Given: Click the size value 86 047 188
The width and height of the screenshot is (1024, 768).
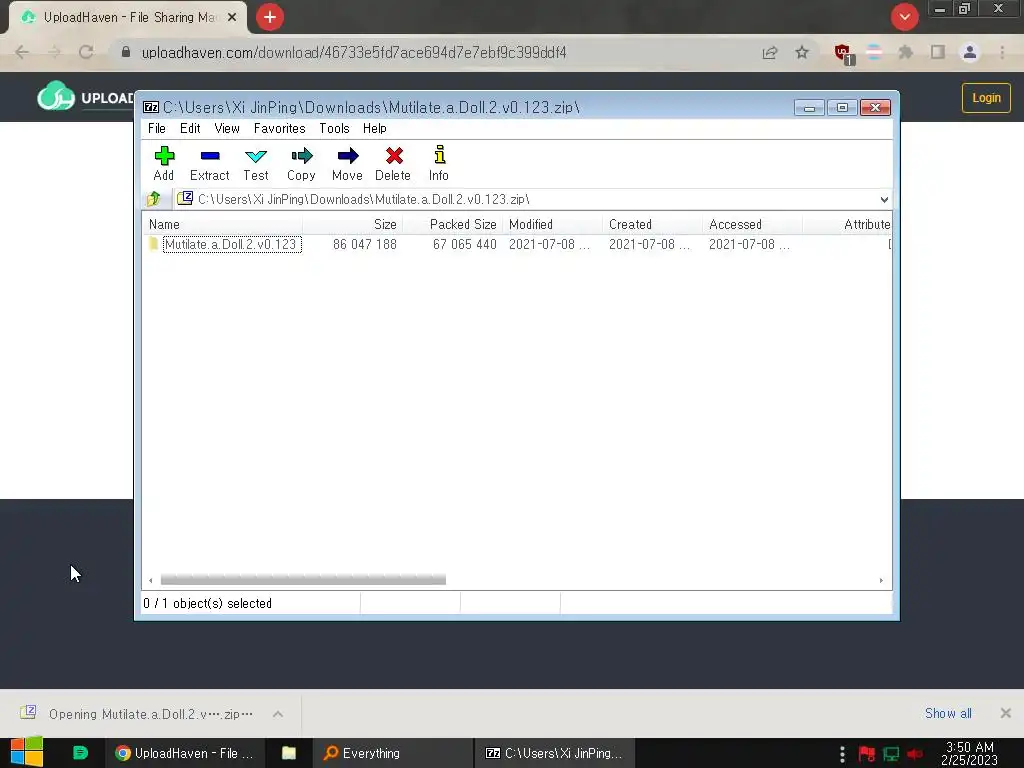Looking at the screenshot, I should [364, 244].
